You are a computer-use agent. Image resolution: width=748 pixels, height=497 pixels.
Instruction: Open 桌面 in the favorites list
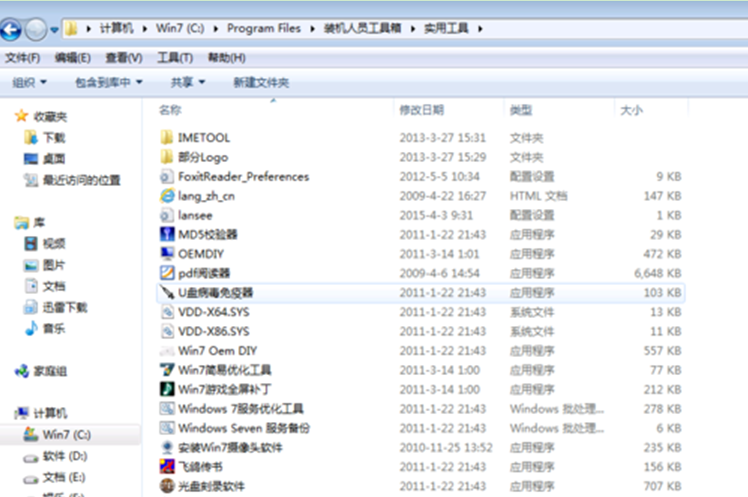pos(54,159)
